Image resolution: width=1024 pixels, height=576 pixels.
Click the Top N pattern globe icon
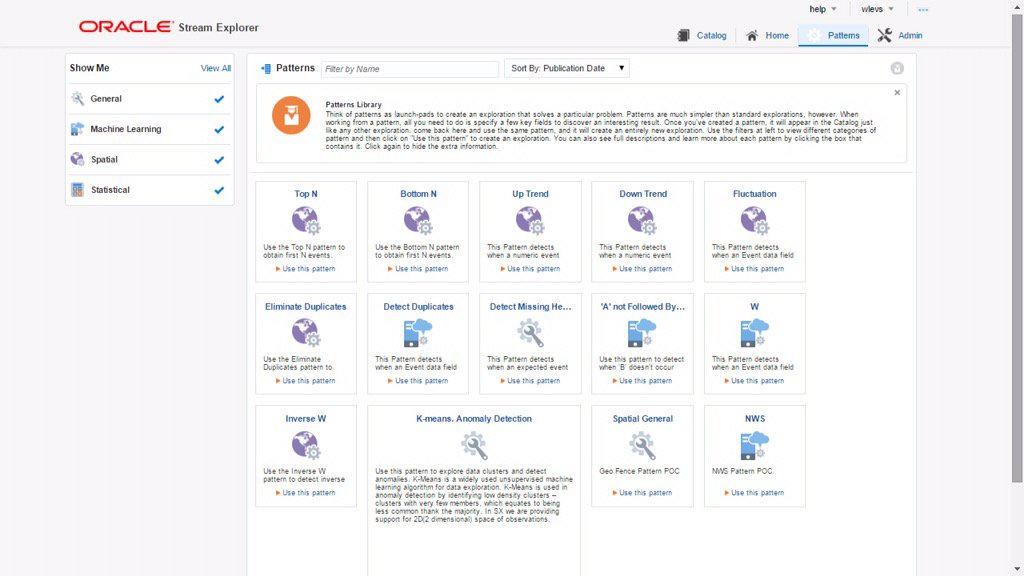[x=306, y=220]
